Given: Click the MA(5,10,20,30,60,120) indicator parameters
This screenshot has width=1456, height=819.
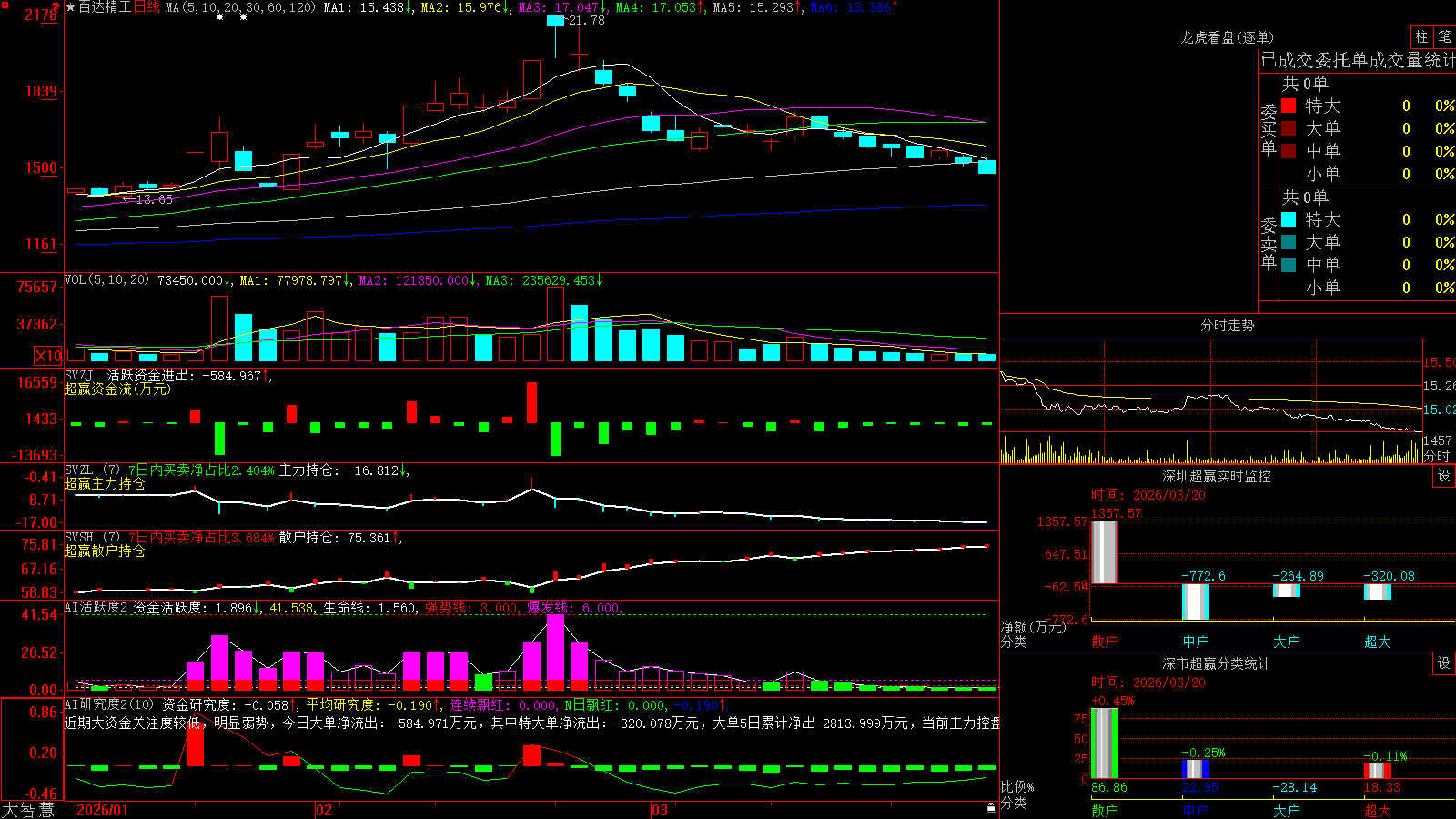Looking at the screenshot, I should [x=240, y=7].
